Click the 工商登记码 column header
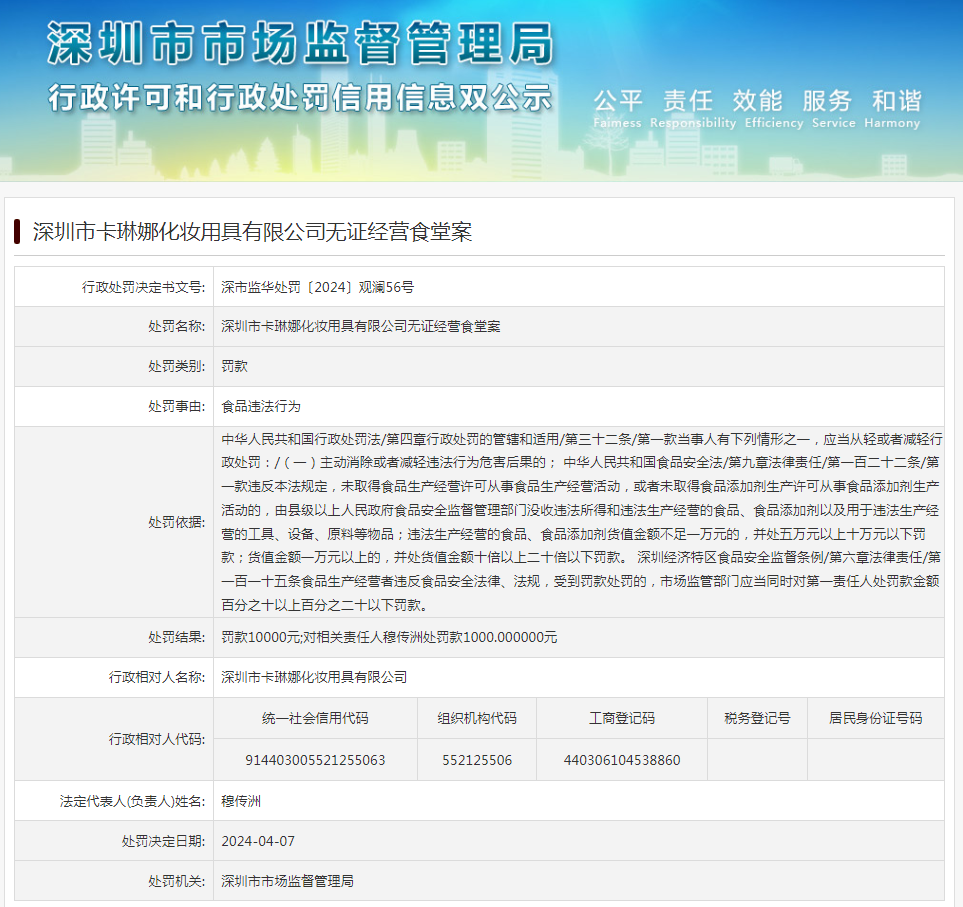The width and height of the screenshot is (963, 907). tap(622, 718)
